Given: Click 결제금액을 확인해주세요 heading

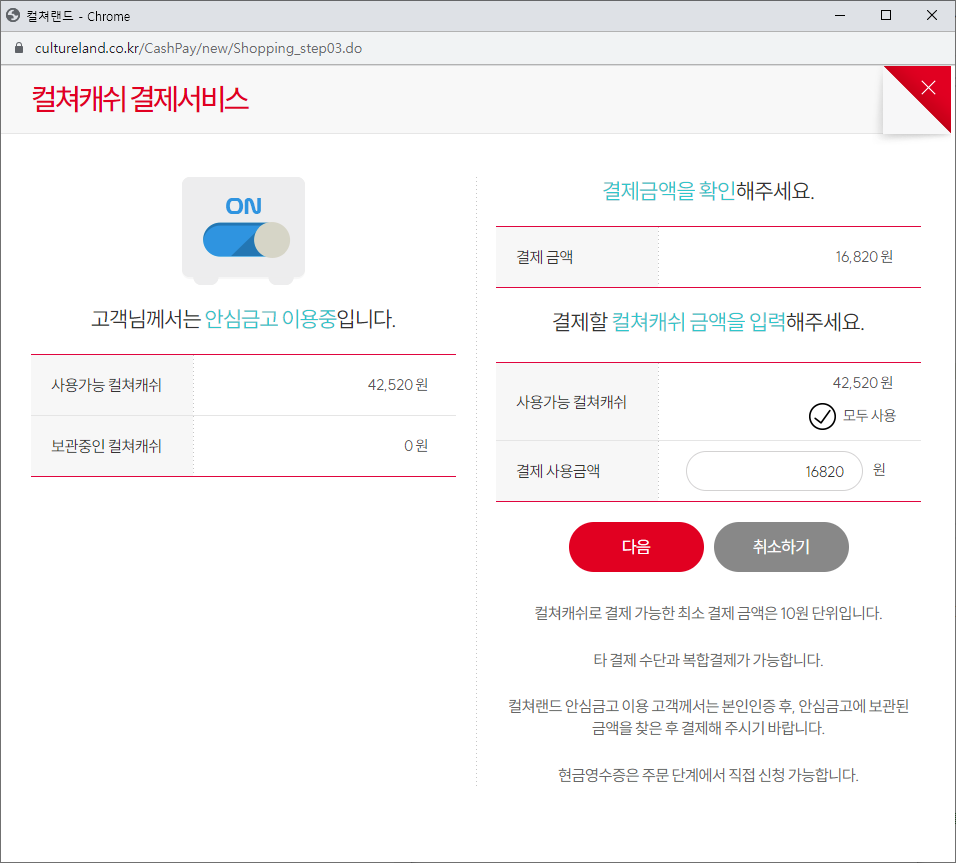Looking at the screenshot, I should point(708,191).
